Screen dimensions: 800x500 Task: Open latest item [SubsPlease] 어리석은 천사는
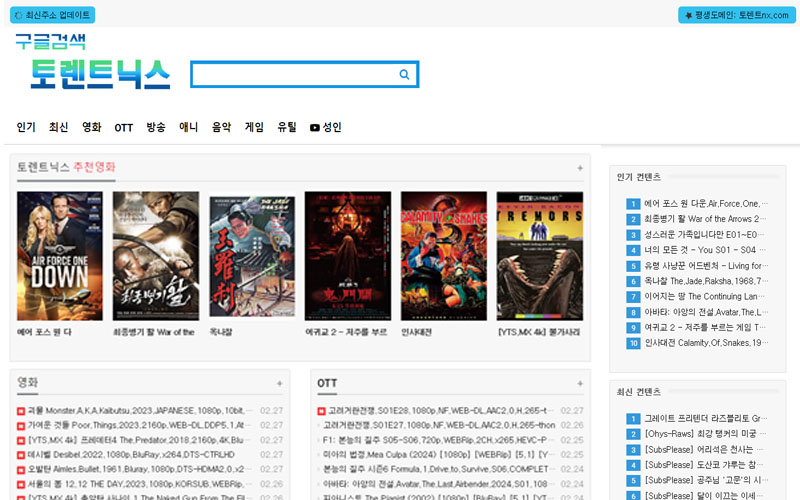pos(704,449)
